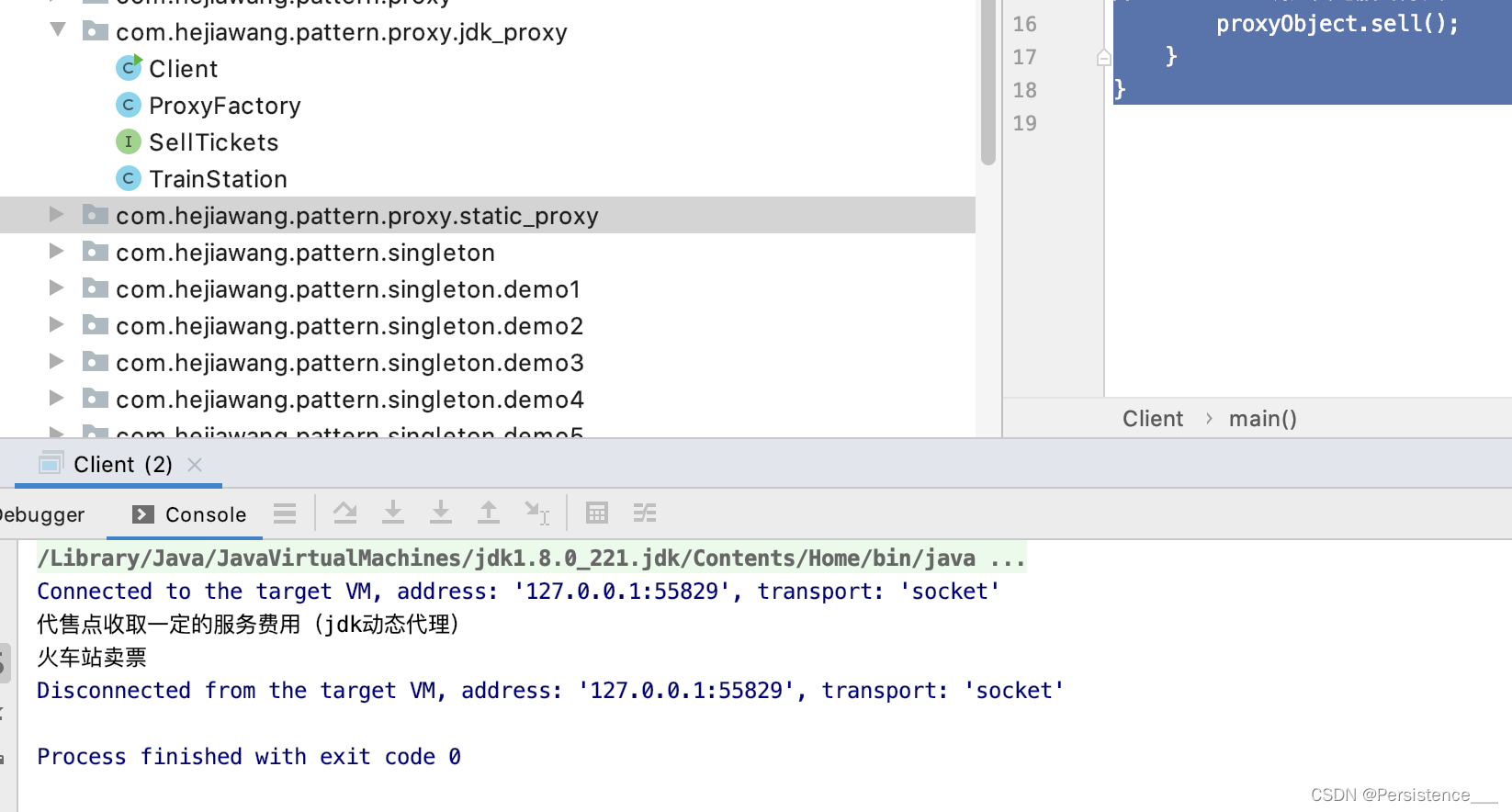Click the Client breadcrumb in editor
1512x812 pixels.
point(1153,419)
